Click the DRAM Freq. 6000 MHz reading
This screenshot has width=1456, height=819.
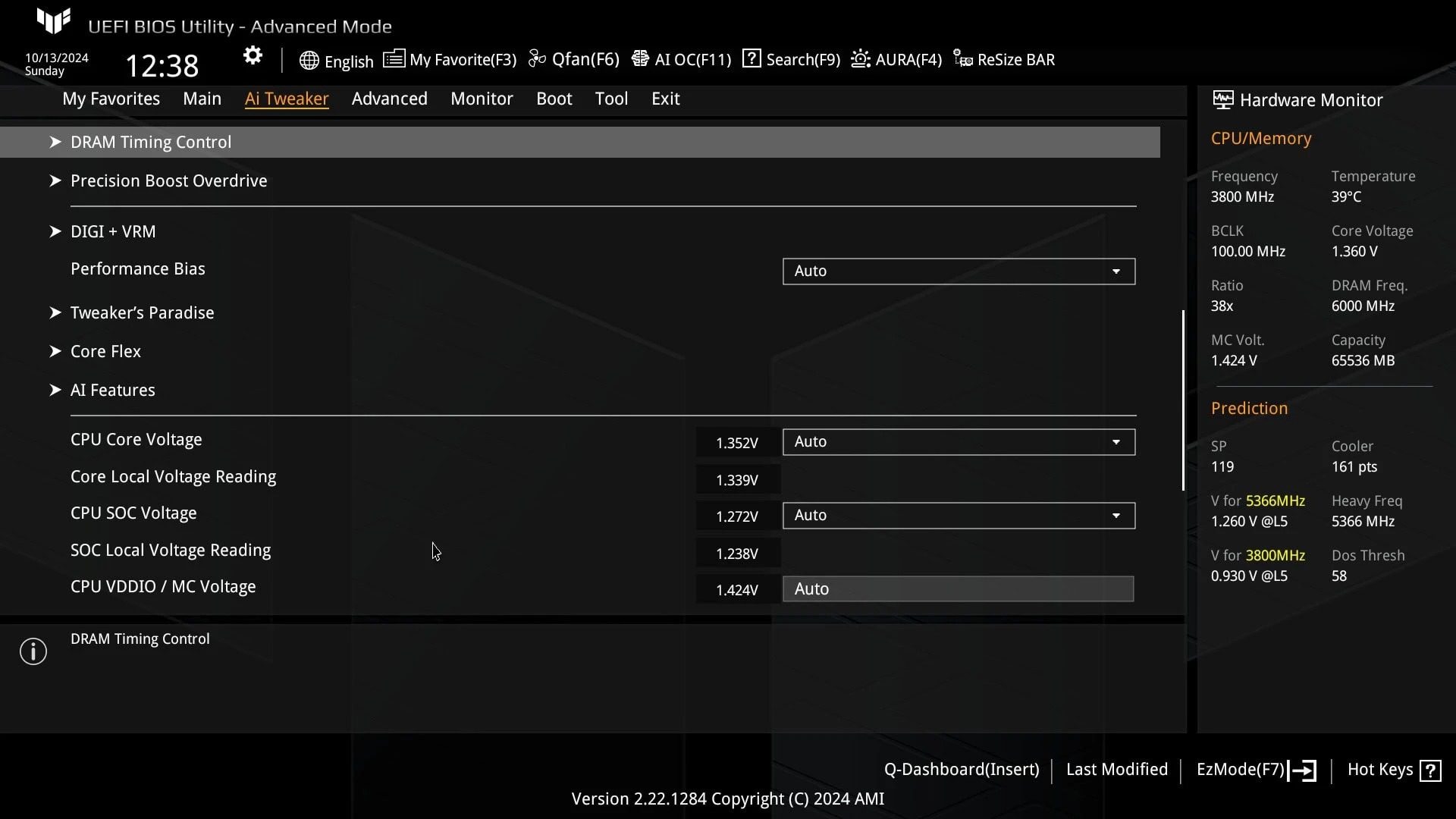click(x=1363, y=306)
